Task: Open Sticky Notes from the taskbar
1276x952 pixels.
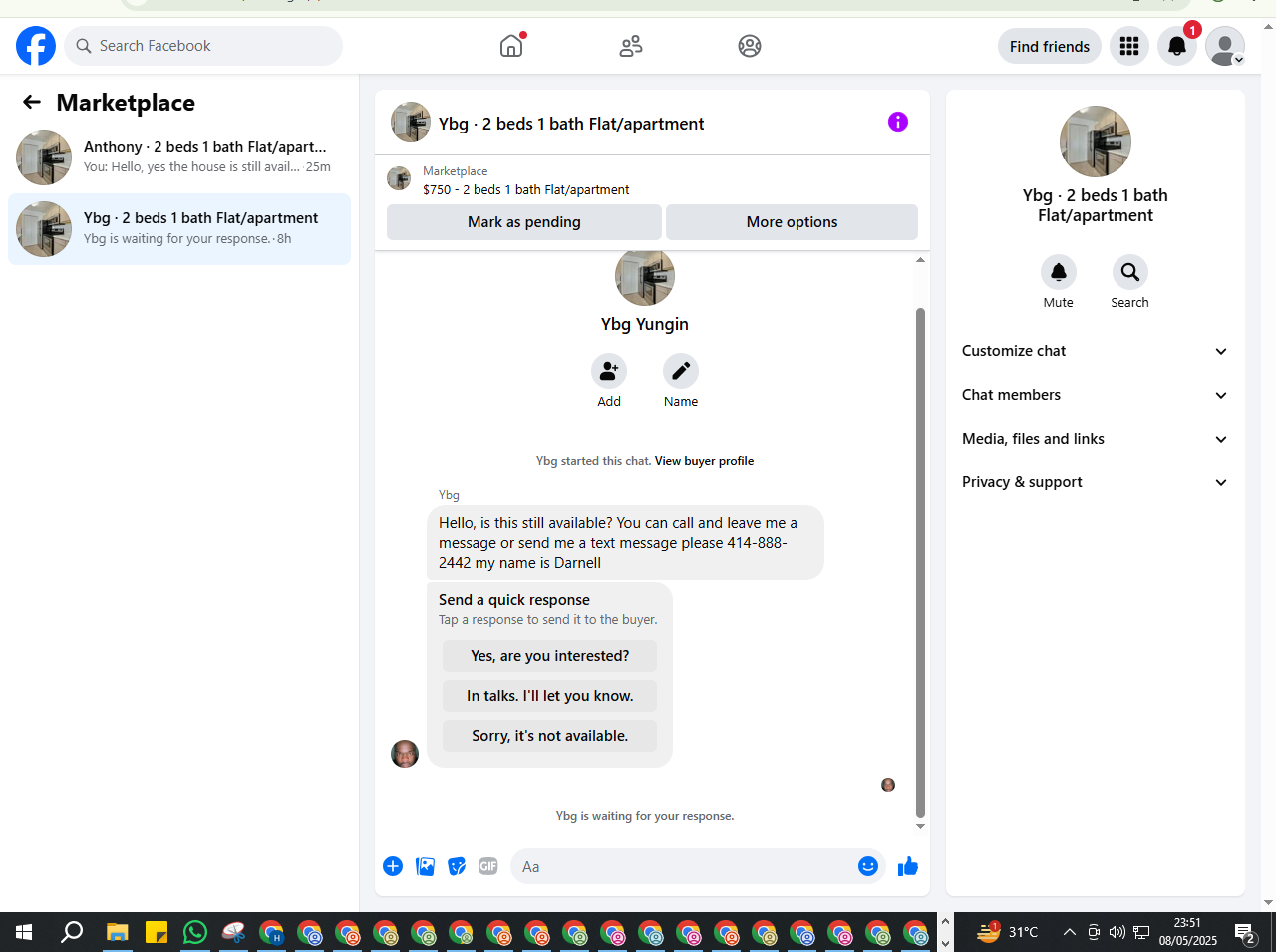Action: click(157, 933)
